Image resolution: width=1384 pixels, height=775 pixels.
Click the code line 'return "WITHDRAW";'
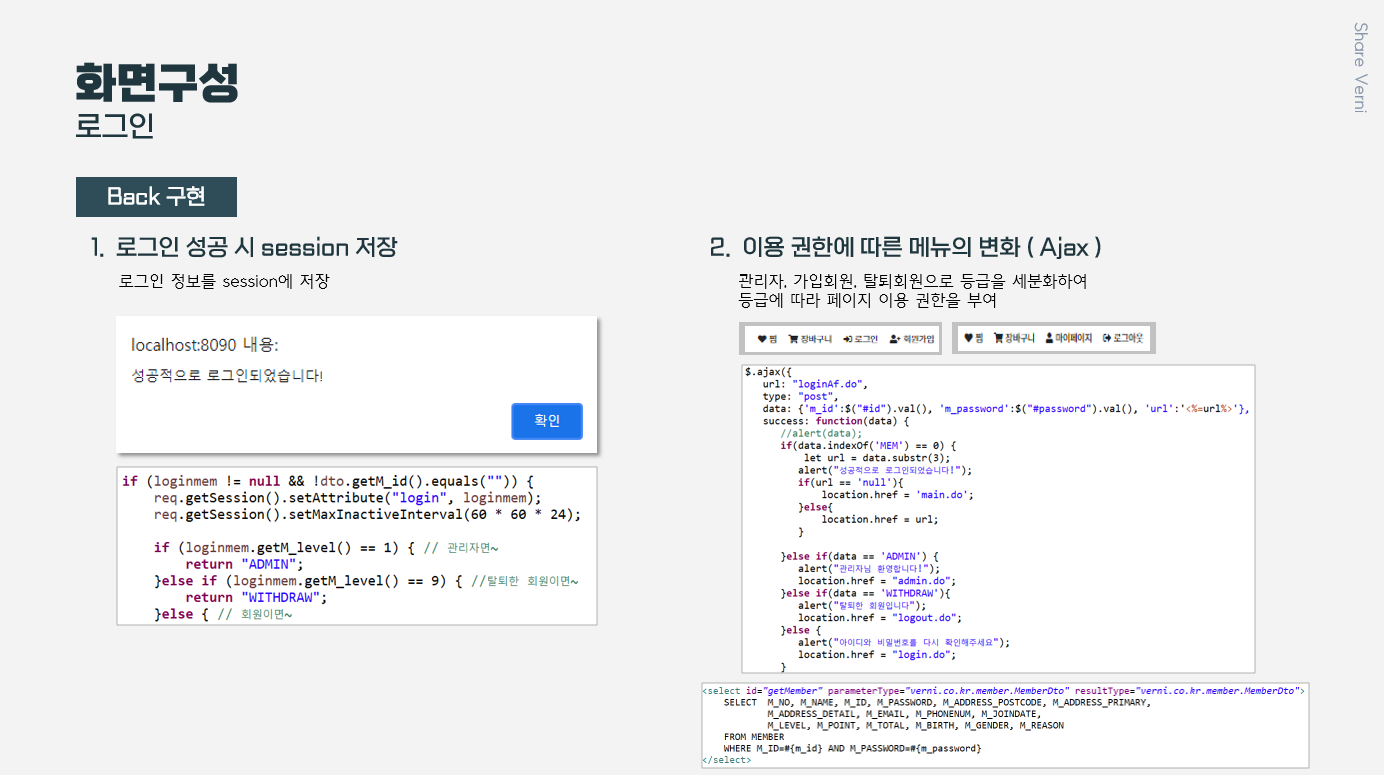(x=256, y=597)
